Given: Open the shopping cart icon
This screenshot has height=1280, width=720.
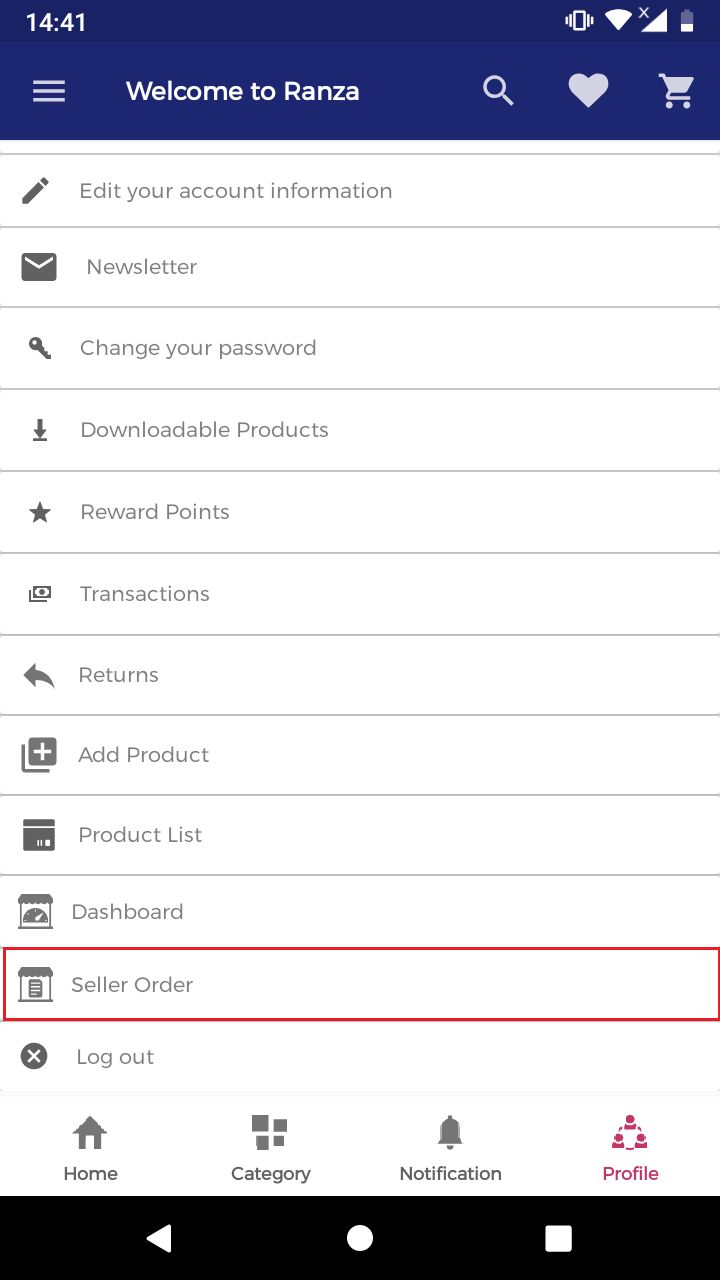Looking at the screenshot, I should [677, 91].
